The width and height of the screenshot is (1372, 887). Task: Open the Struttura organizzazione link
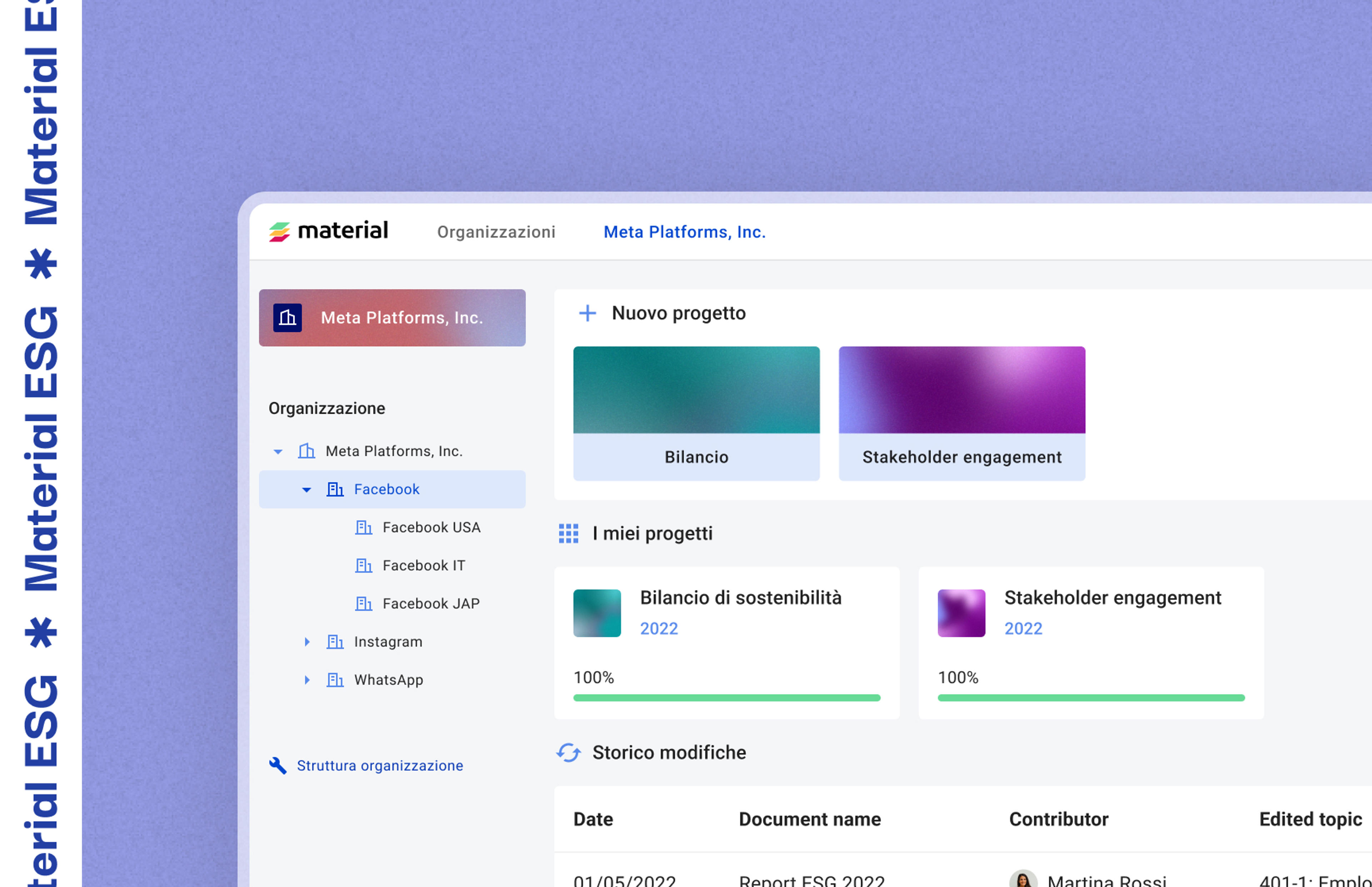[x=379, y=765]
